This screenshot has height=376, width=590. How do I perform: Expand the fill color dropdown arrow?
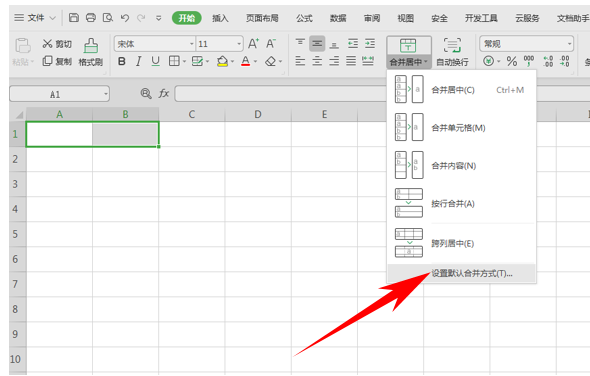point(233,61)
